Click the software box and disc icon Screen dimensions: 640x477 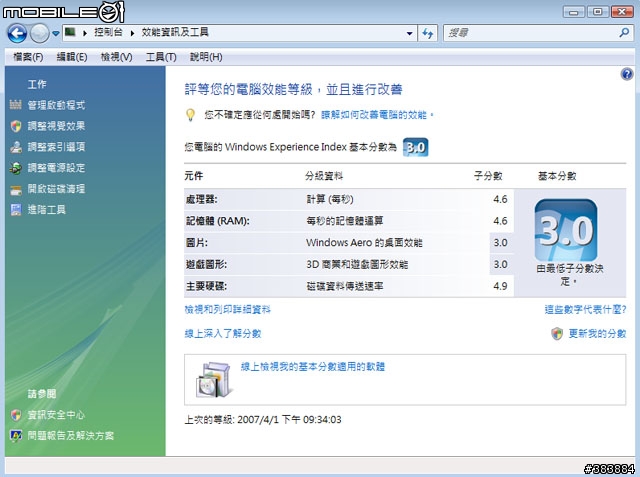coord(214,380)
